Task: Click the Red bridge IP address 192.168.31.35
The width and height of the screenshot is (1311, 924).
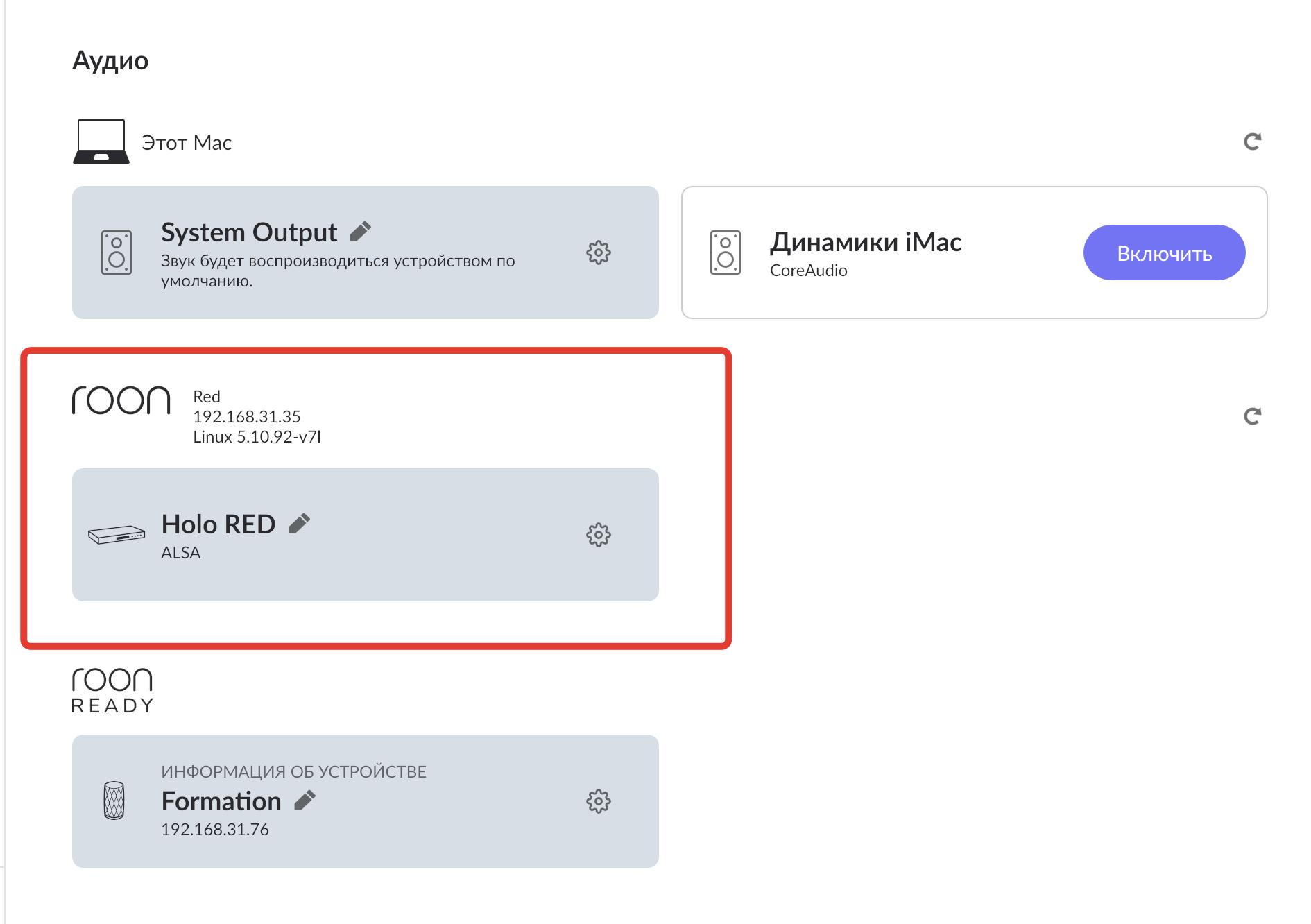Action: (x=247, y=416)
